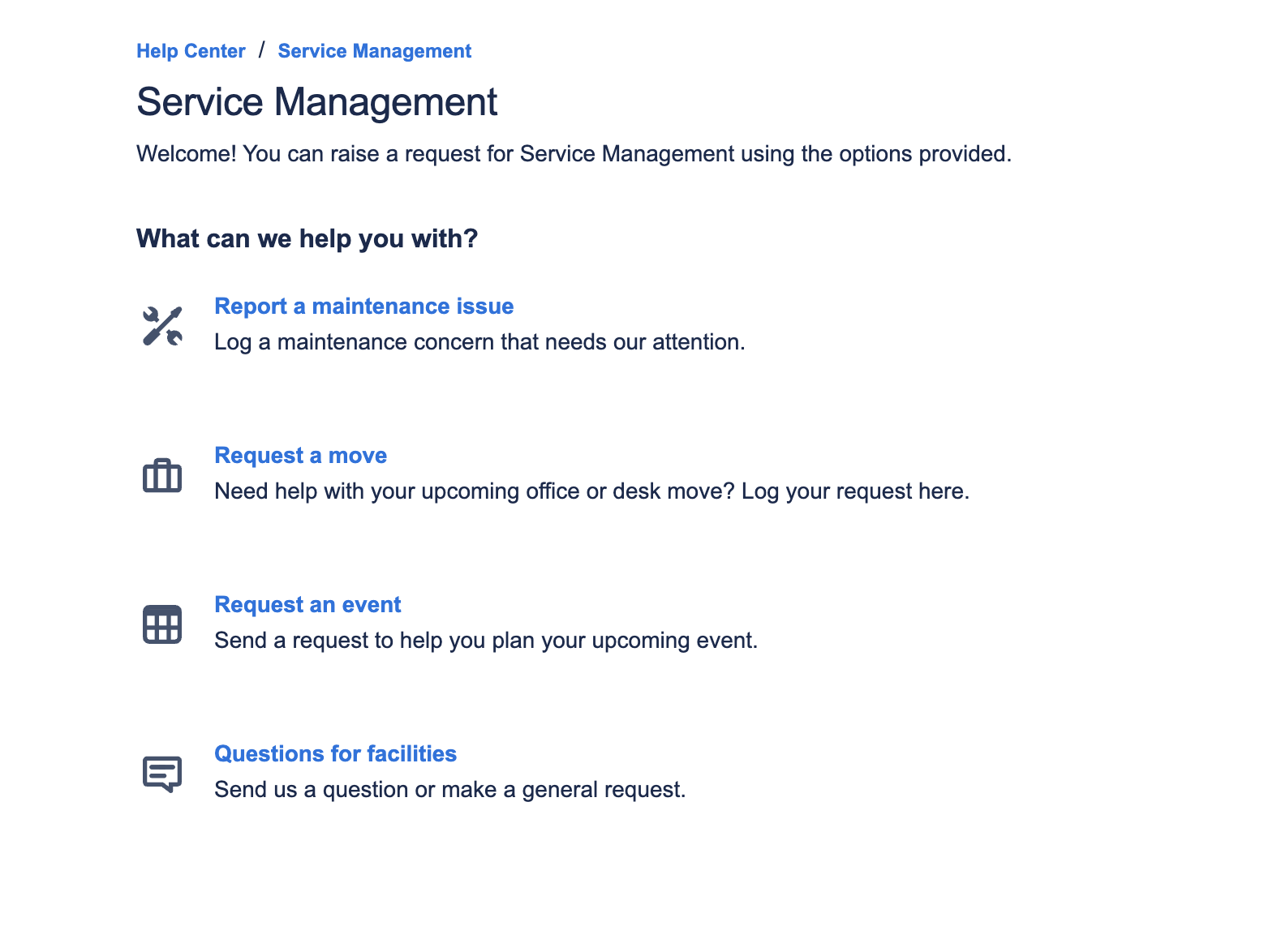Choose the 'Request an event' link
The width and height of the screenshot is (1277, 952).
click(307, 605)
